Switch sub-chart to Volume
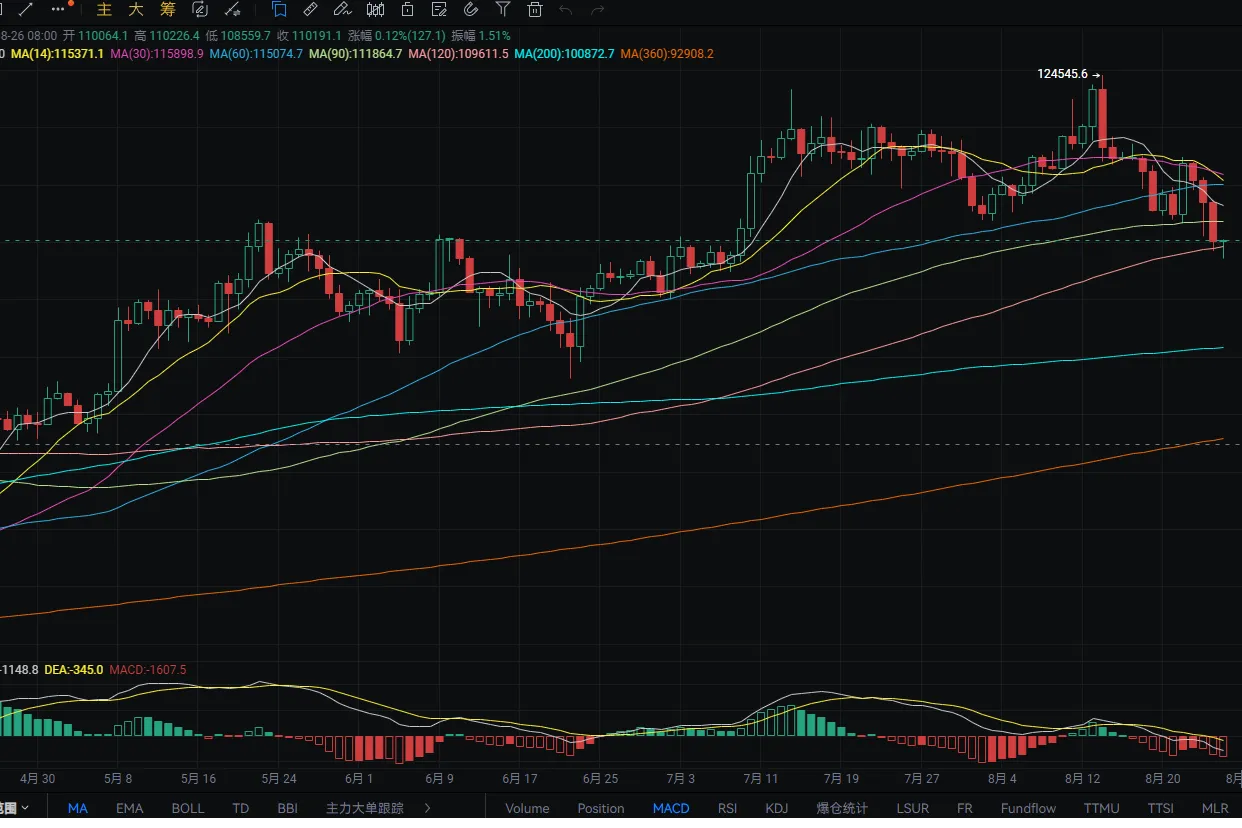This screenshot has height=828, width=1242. point(527,808)
